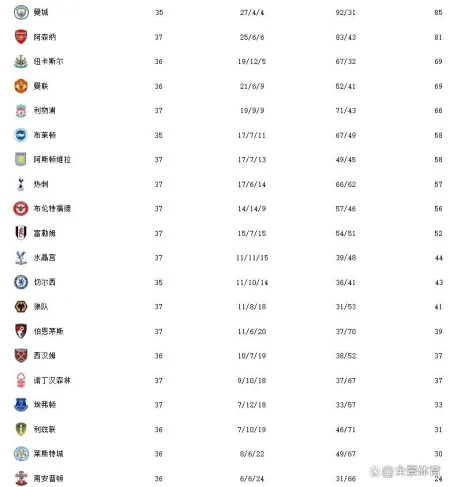Viewport: 450px width, 487px height.
Task: Click the Manchester City club crest
Action: [21, 12]
